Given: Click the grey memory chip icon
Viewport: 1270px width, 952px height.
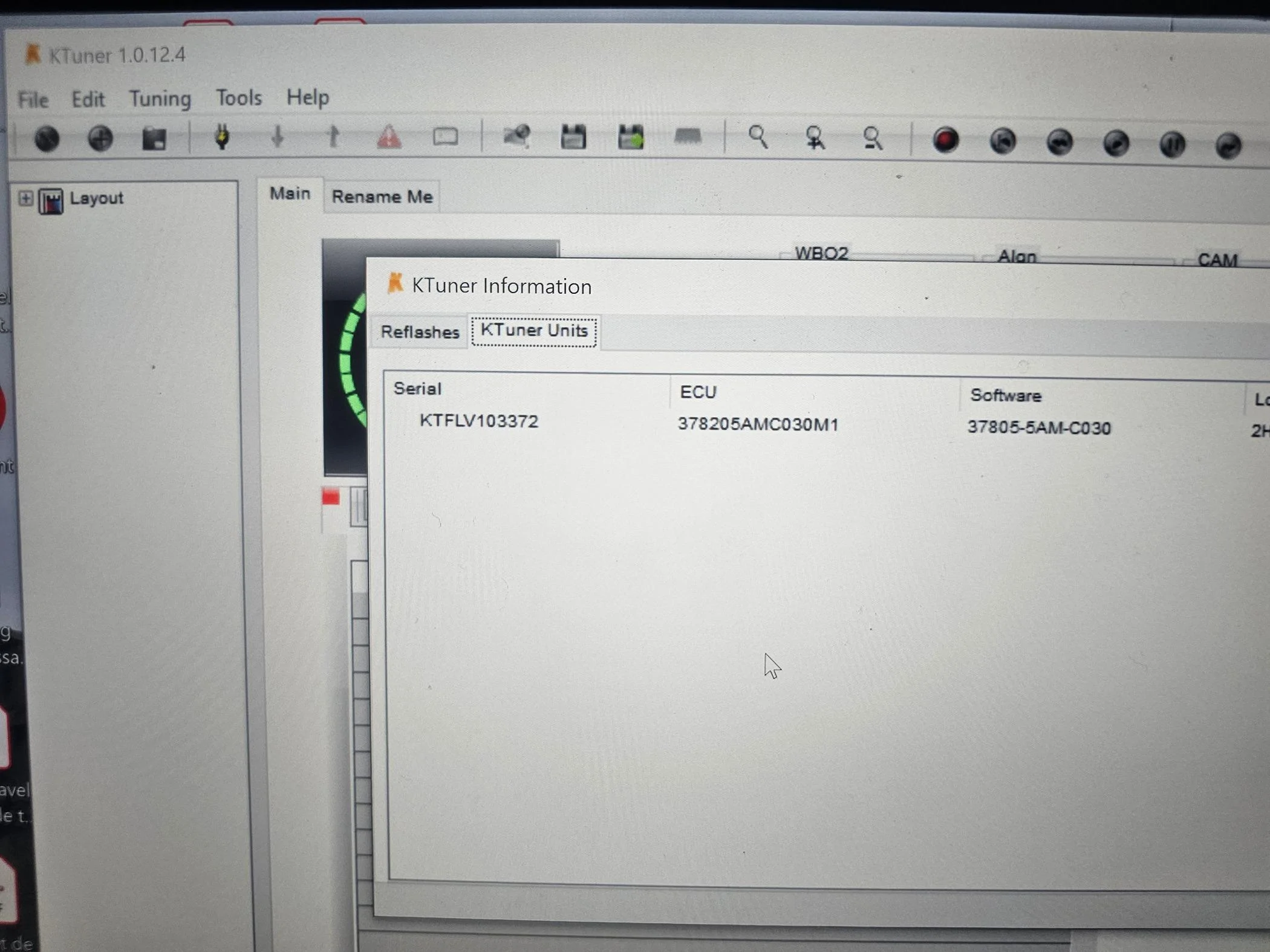Looking at the screenshot, I should [x=688, y=137].
